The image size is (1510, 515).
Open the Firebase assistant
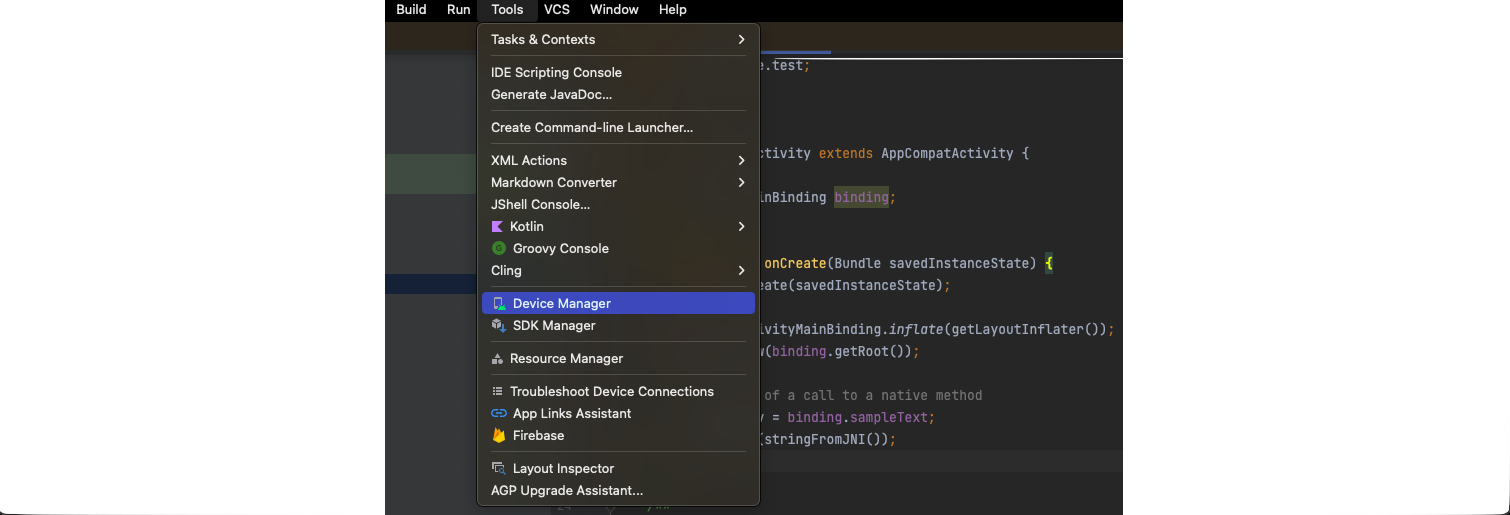pos(618,435)
